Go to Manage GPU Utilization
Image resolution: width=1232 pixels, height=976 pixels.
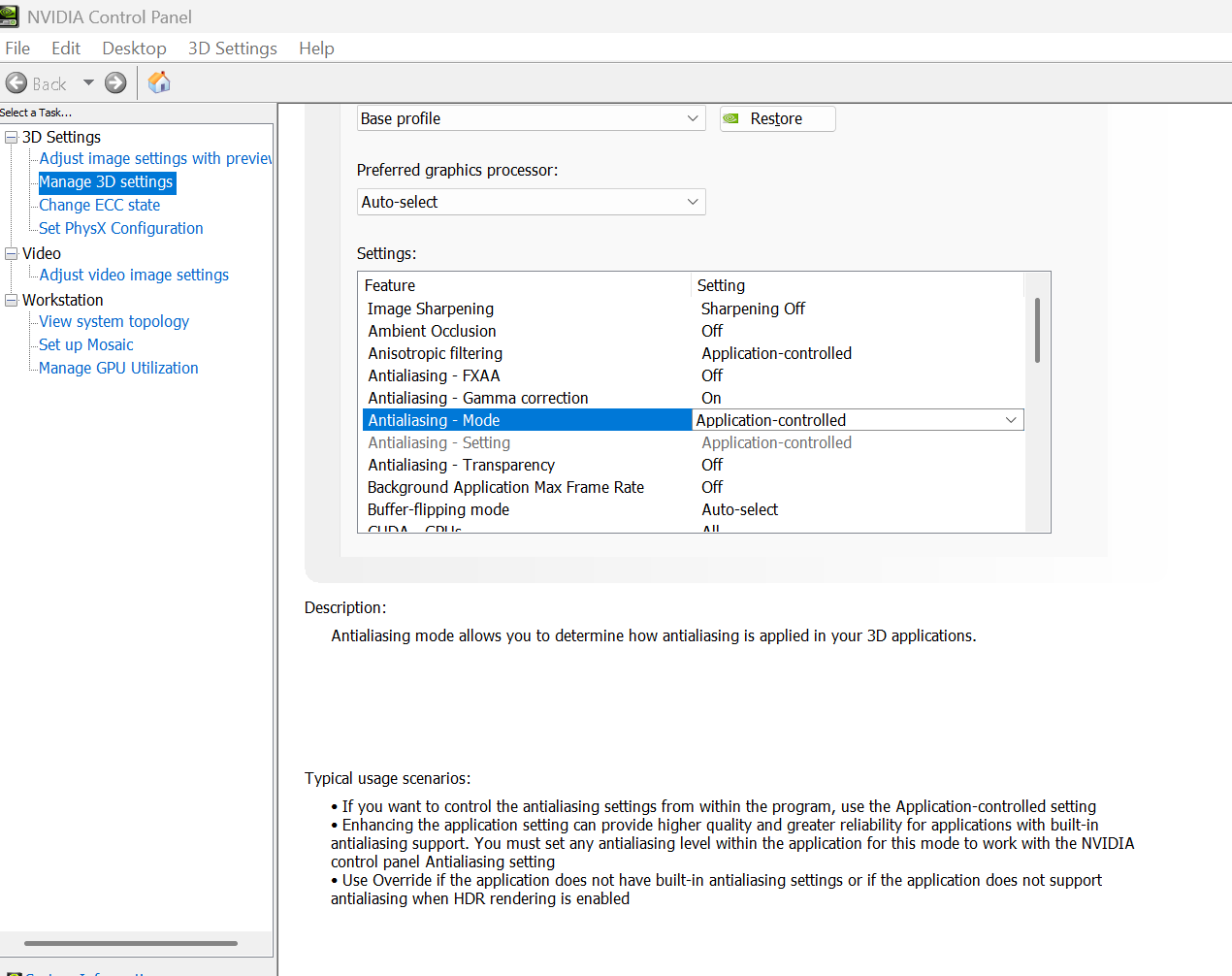(118, 369)
